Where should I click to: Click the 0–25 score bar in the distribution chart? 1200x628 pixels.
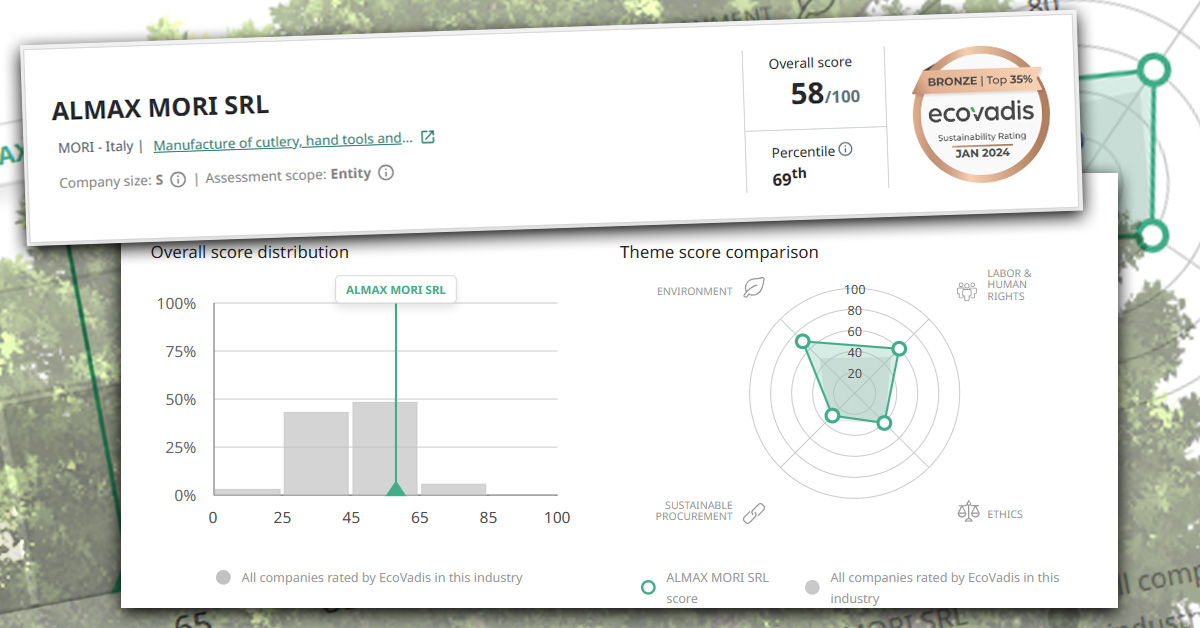point(247,492)
